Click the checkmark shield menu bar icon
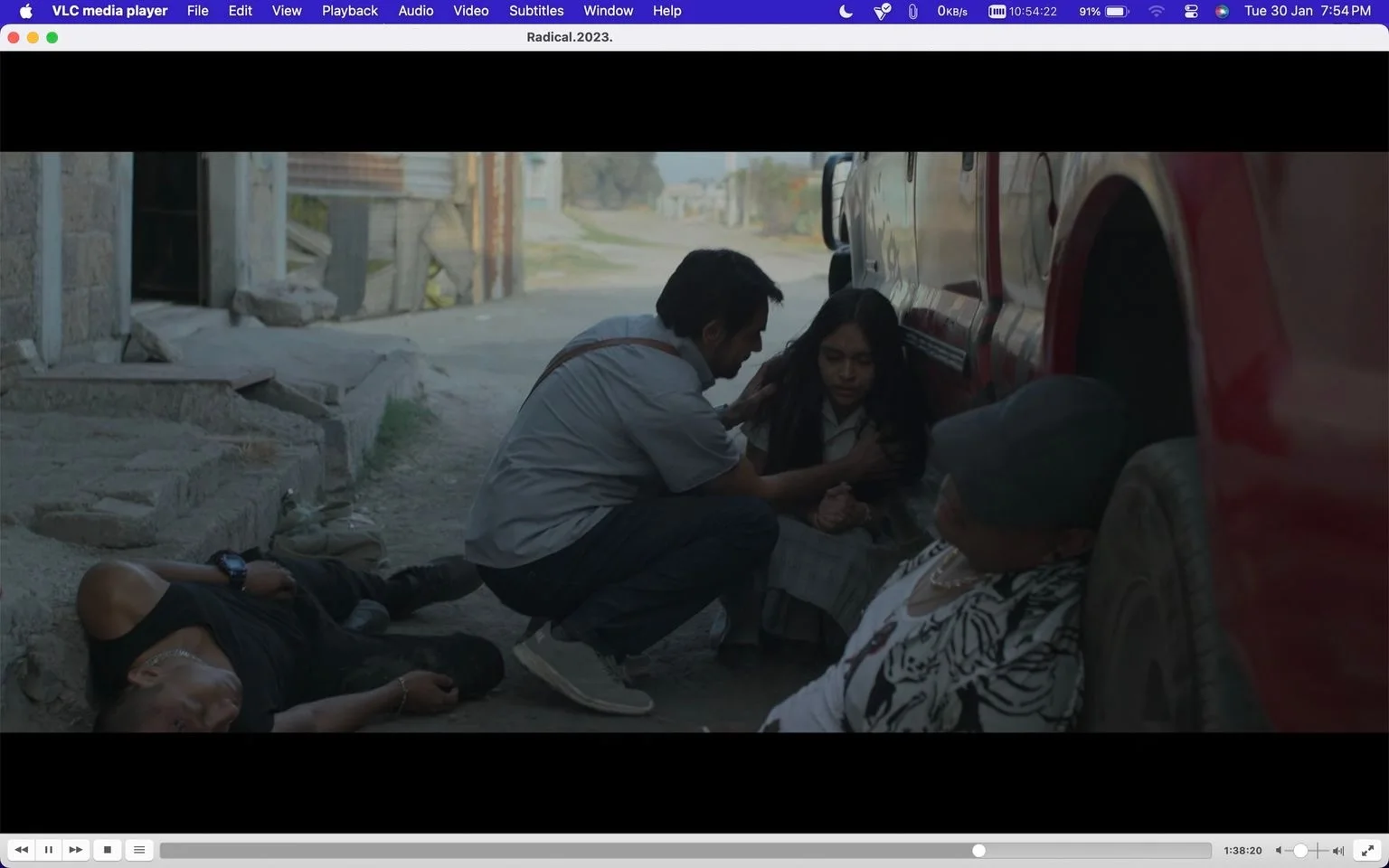Image resolution: width=1389 pixels, height=868 pixels. (x=882, y=11)
